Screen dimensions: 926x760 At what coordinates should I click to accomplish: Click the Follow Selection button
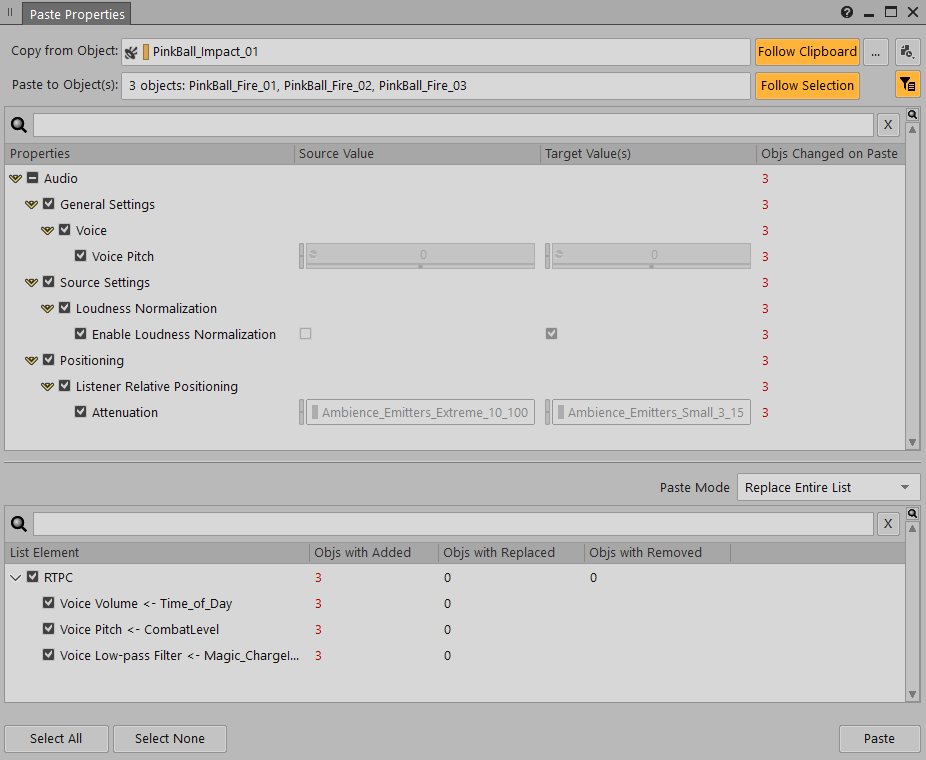coord(807,86)
